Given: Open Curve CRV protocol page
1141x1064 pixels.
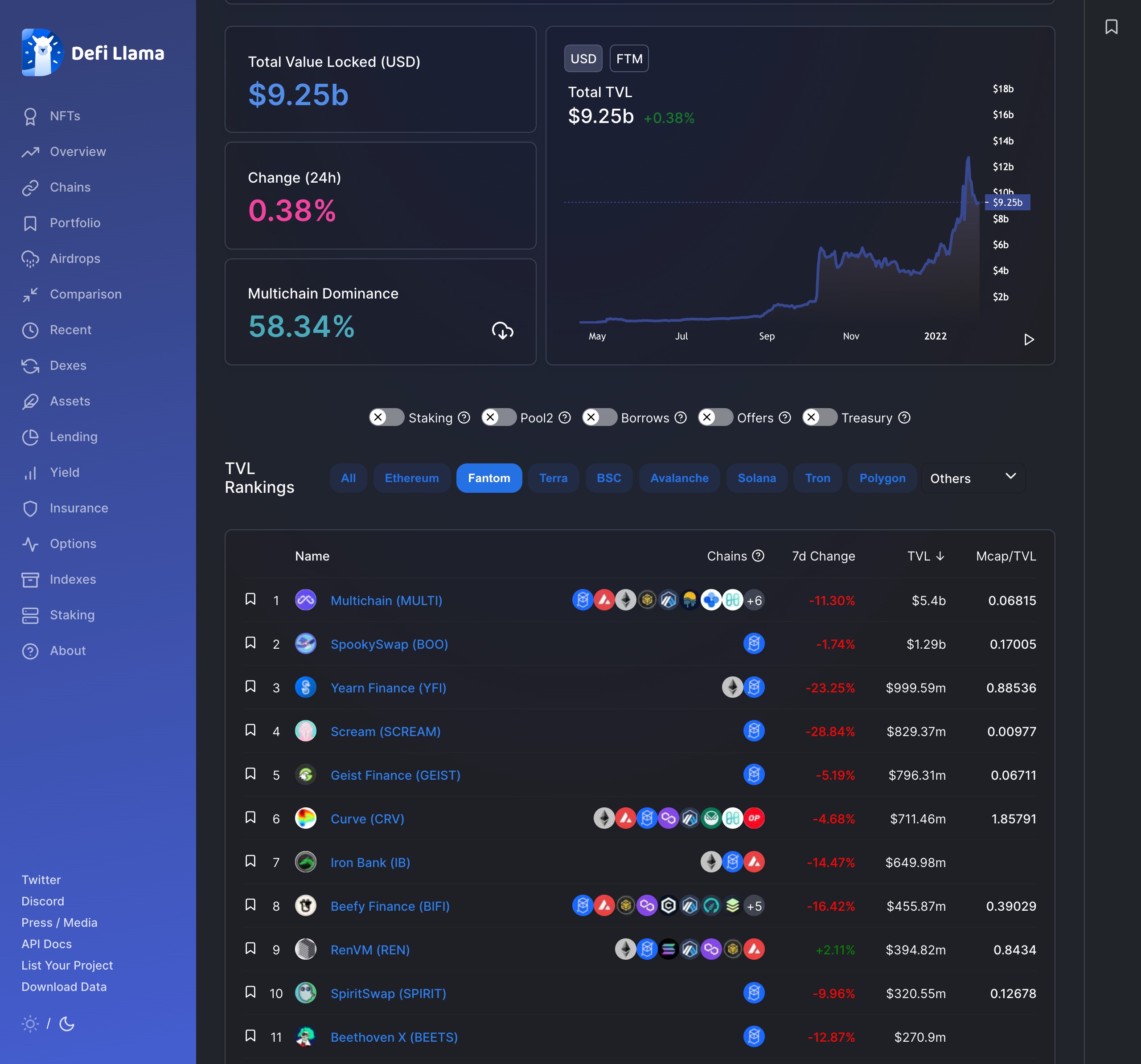Looking at the screenshot, I should [367, 818].
